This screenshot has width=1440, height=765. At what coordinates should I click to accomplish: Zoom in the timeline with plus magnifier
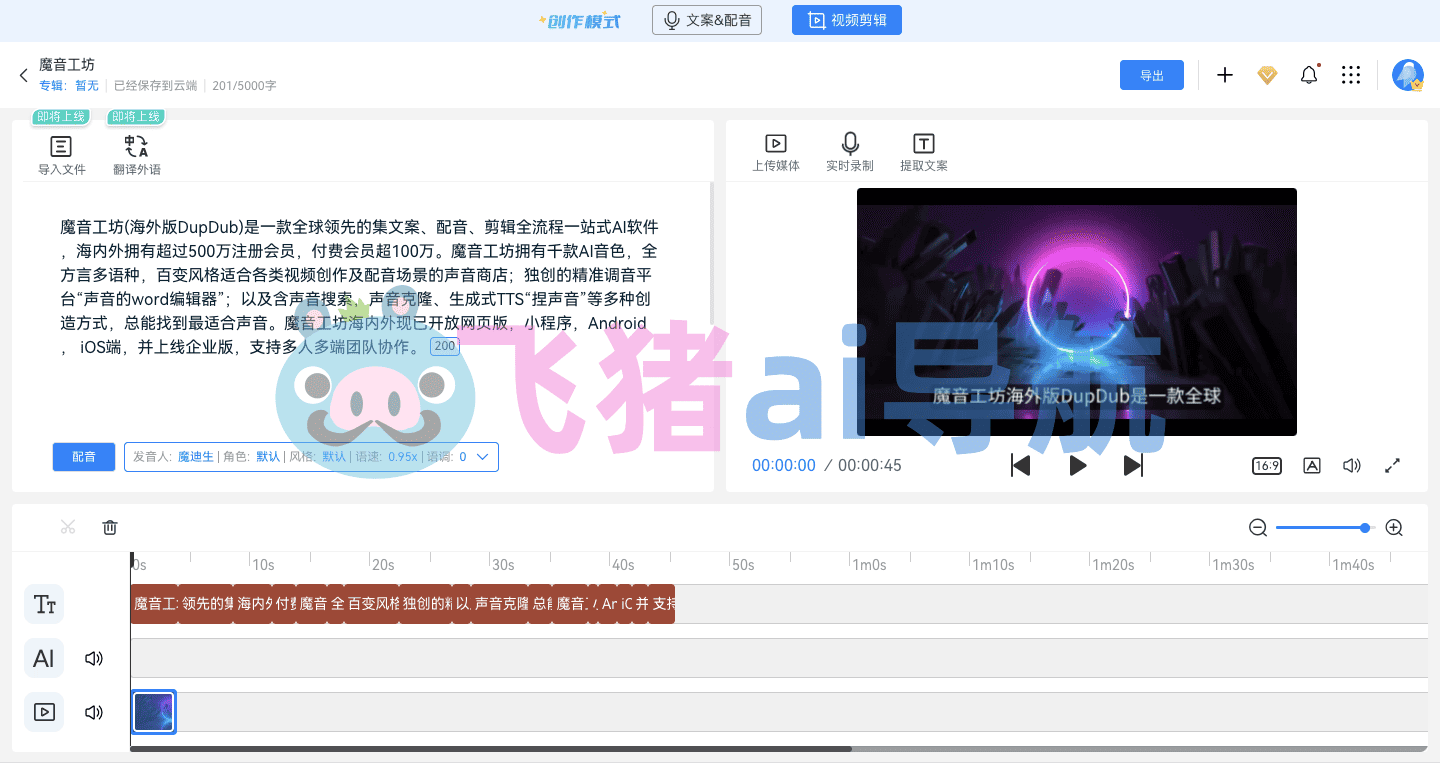point(1394,528)
